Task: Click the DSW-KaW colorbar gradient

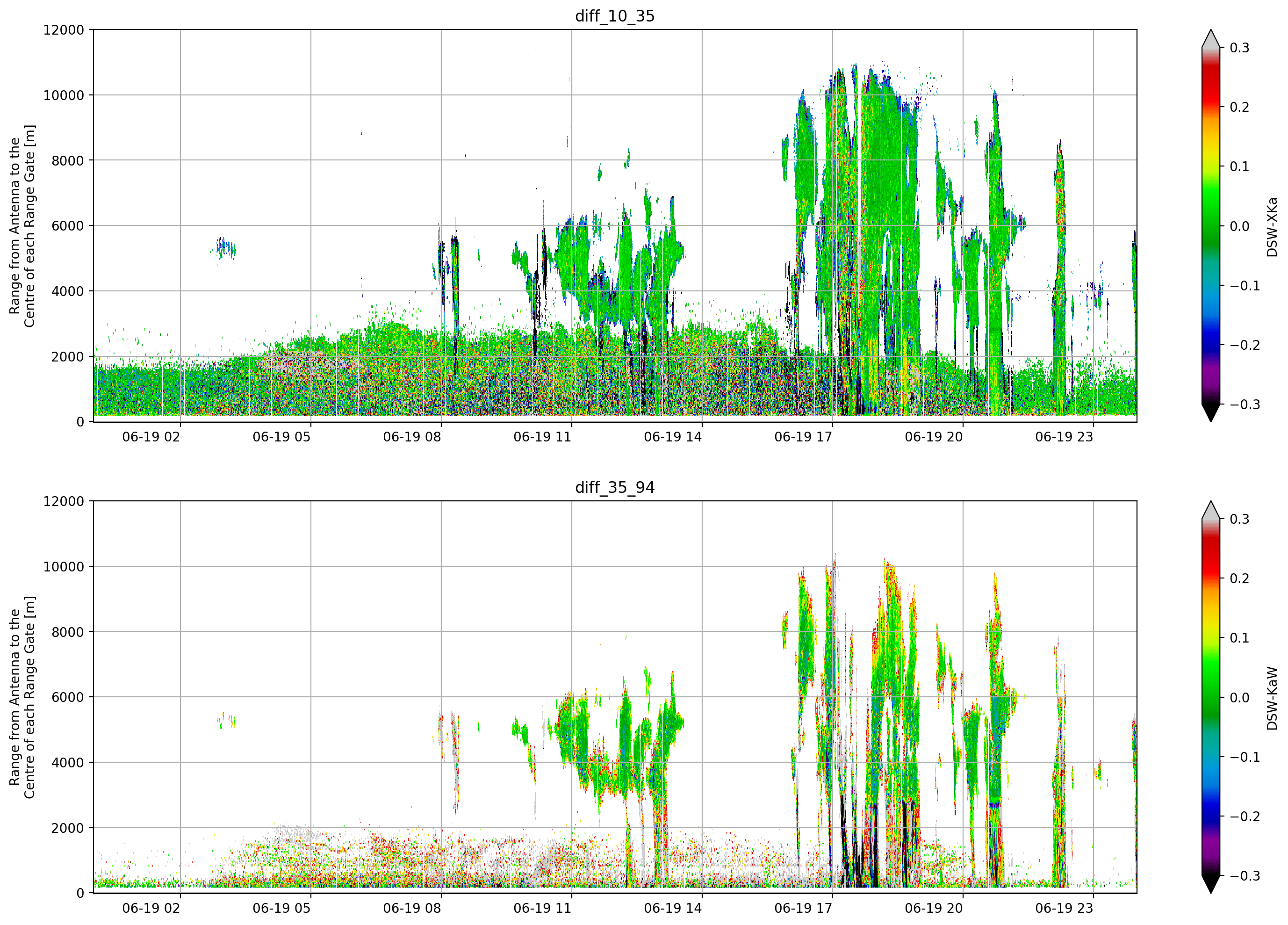Action: (x=1211, y=697)
